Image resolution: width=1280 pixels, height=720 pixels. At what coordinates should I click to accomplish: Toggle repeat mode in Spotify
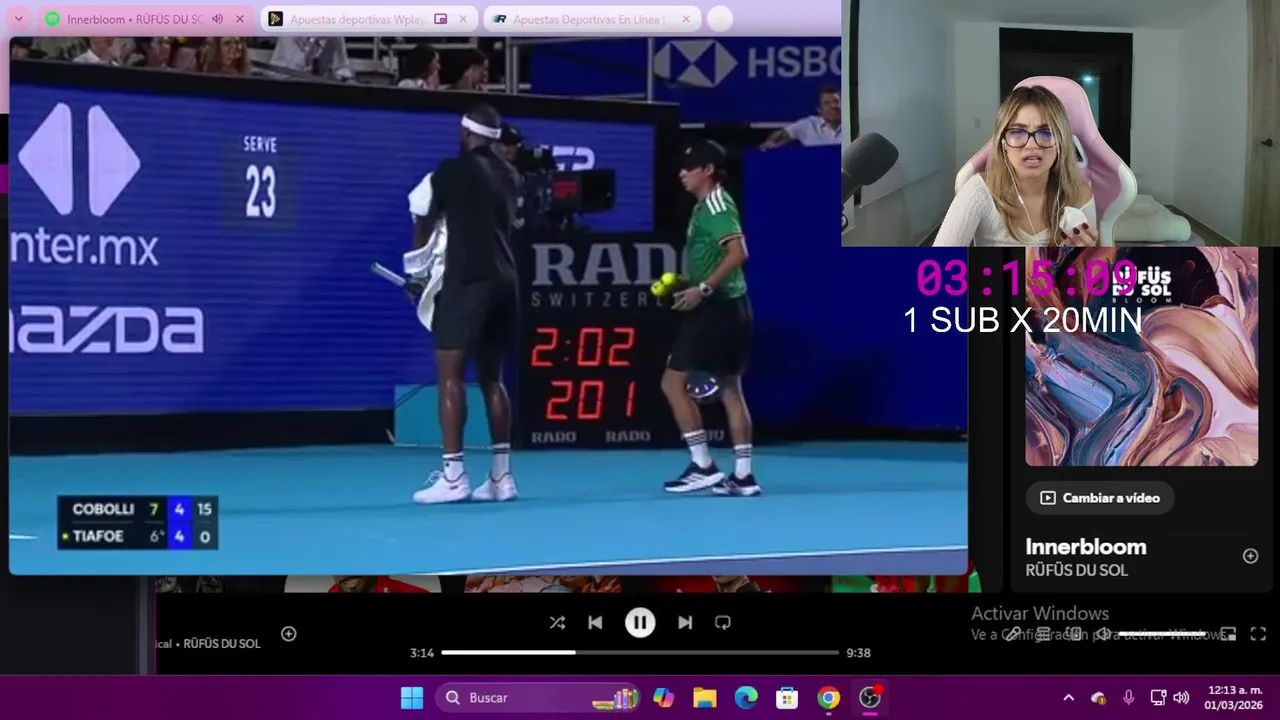coord(723,623)
